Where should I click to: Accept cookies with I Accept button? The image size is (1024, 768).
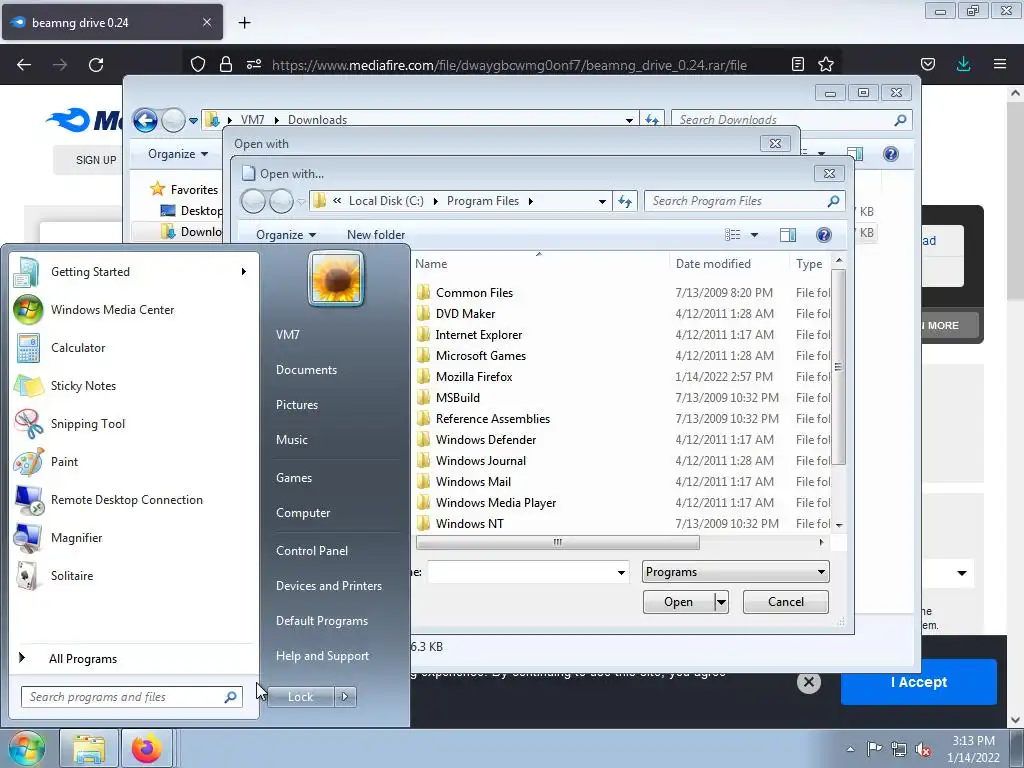pyautogui.click(x=919, y=682)
